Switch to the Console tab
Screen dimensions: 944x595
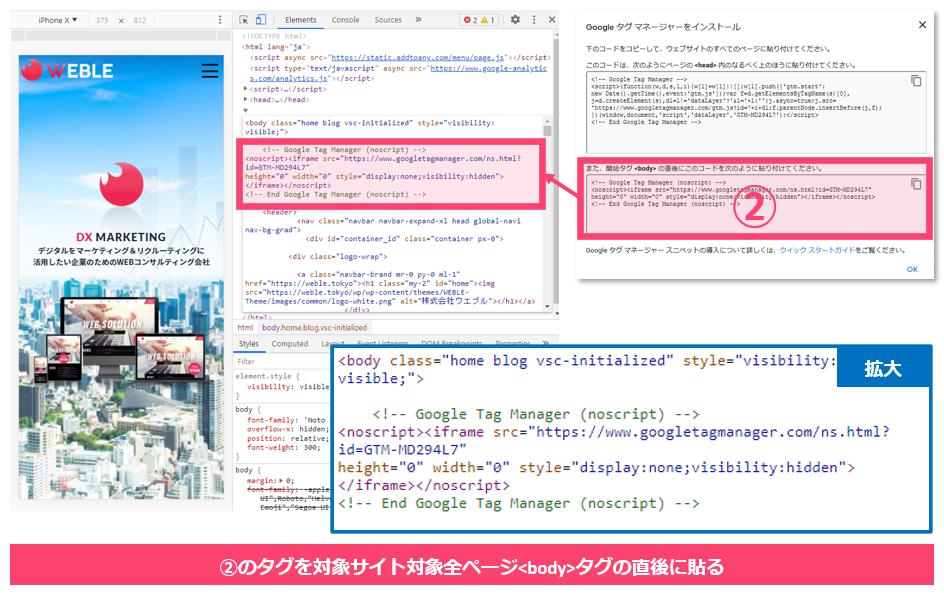point(346,20)
